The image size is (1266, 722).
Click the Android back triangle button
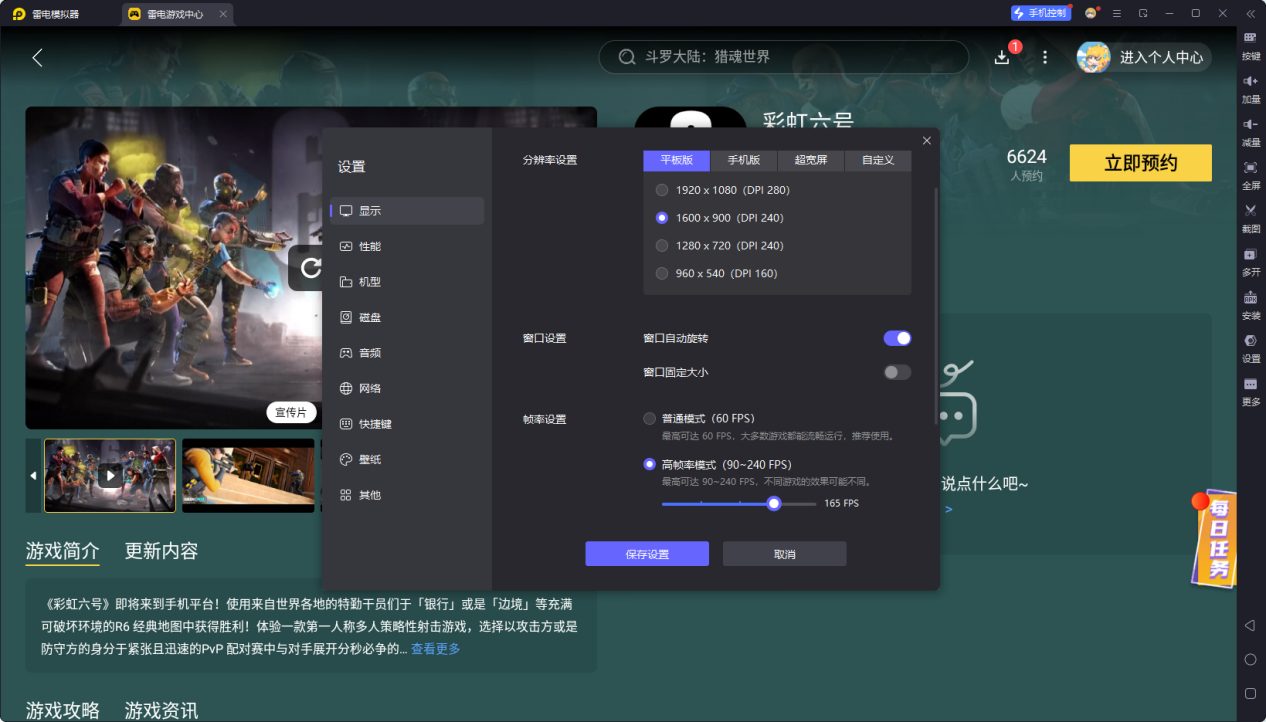tap(1250, 625)
